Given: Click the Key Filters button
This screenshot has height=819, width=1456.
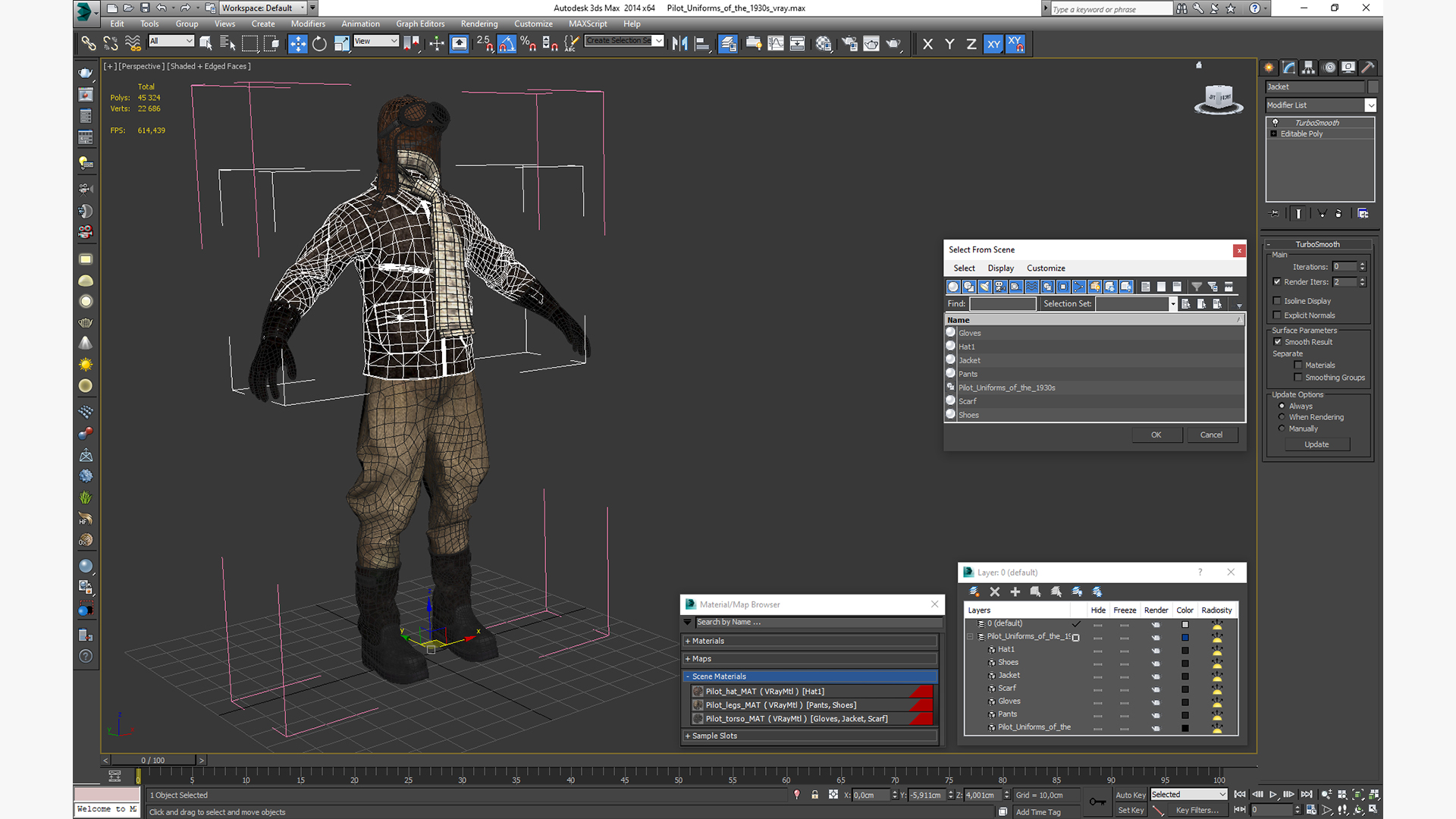Looking at the screenshot, I should point(1197,811).
